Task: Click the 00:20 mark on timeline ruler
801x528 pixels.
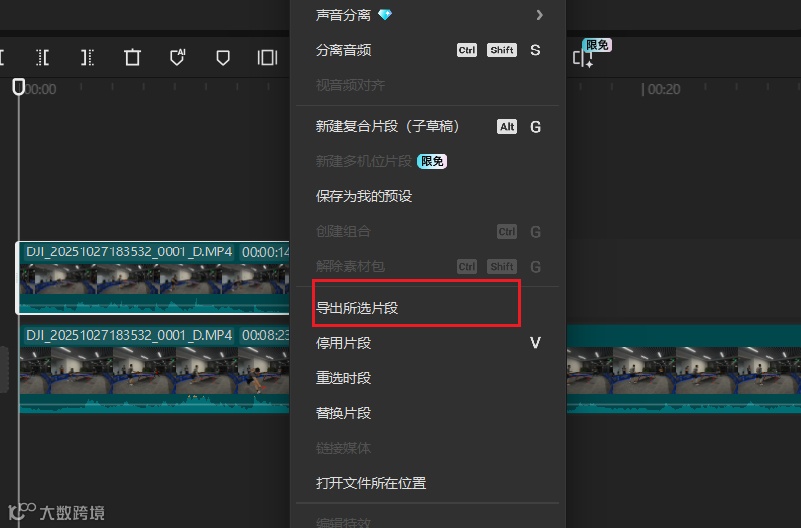Action: point(663,89)
